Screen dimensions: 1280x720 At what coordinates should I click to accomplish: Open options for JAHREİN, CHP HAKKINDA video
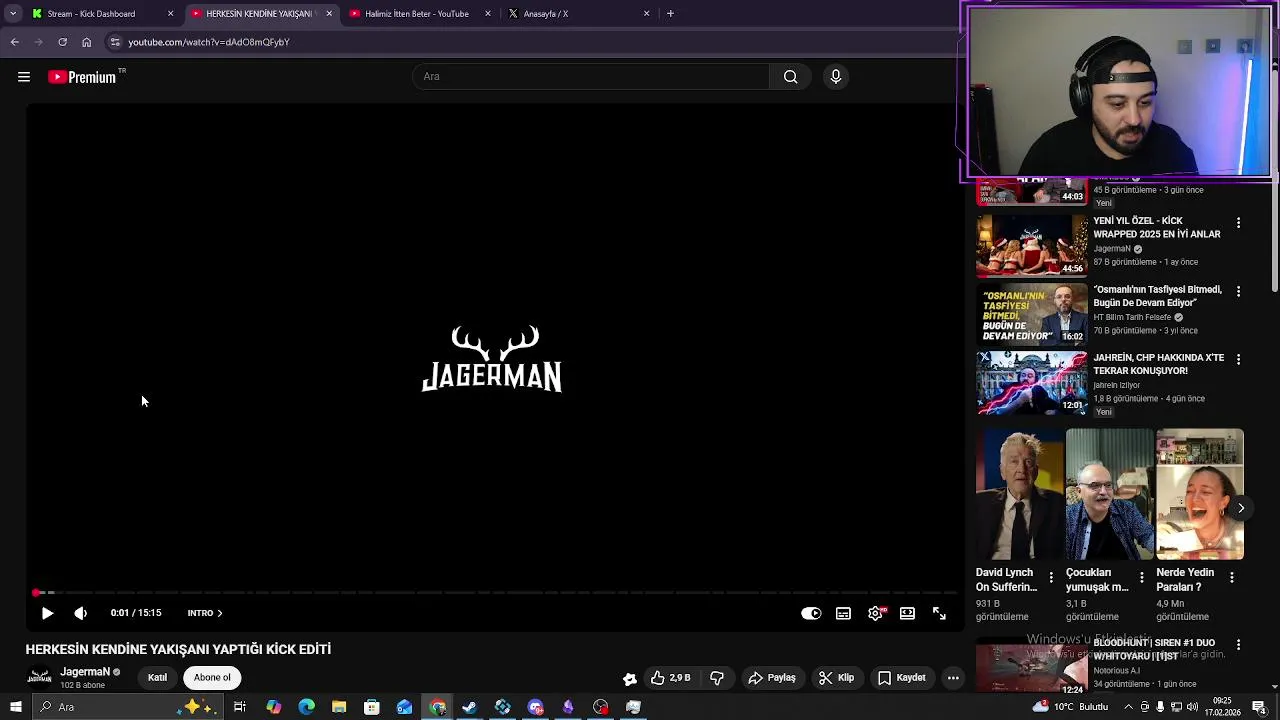click(x=1238, y=359)
